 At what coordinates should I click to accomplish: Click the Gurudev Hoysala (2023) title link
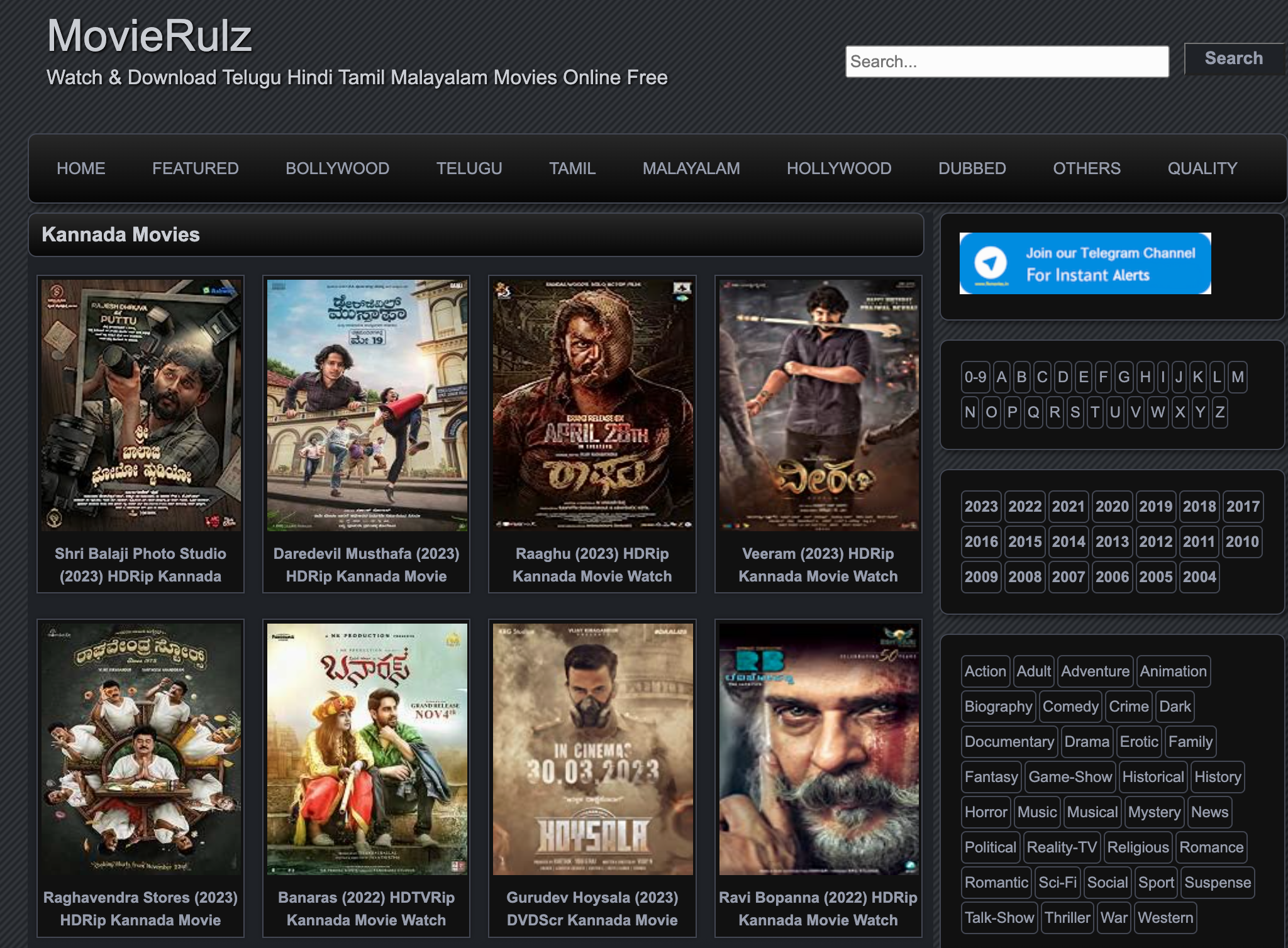point(592,909)
